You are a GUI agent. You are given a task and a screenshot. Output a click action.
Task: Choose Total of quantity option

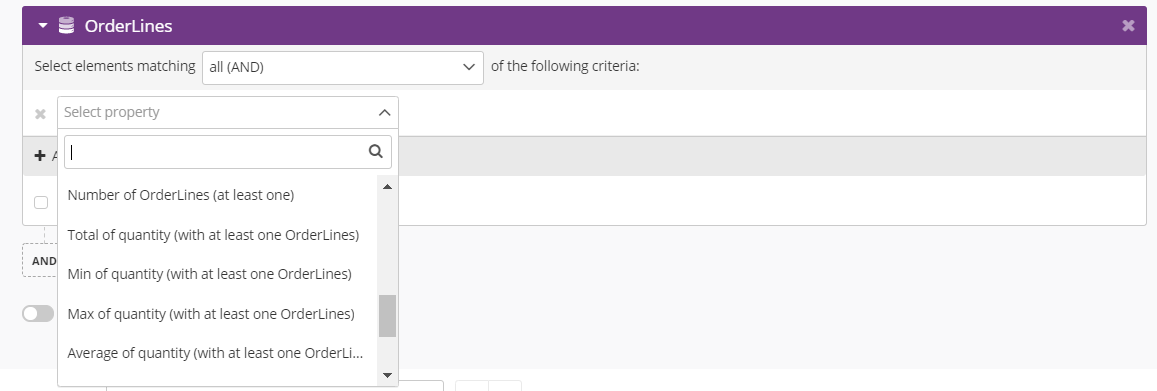coord(213,235)
